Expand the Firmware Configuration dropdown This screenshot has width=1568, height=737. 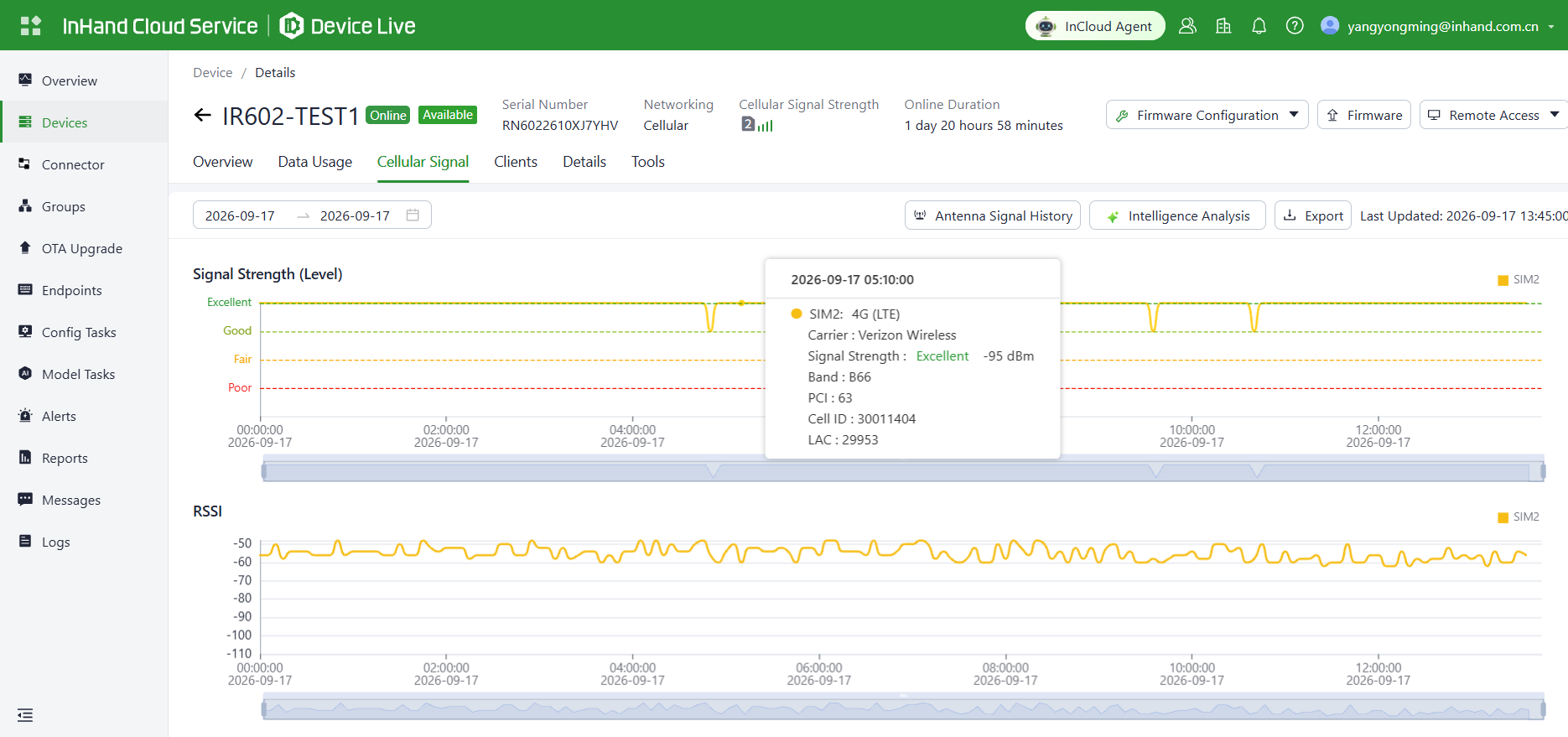pyautogui.click(x=1207, y=115)
